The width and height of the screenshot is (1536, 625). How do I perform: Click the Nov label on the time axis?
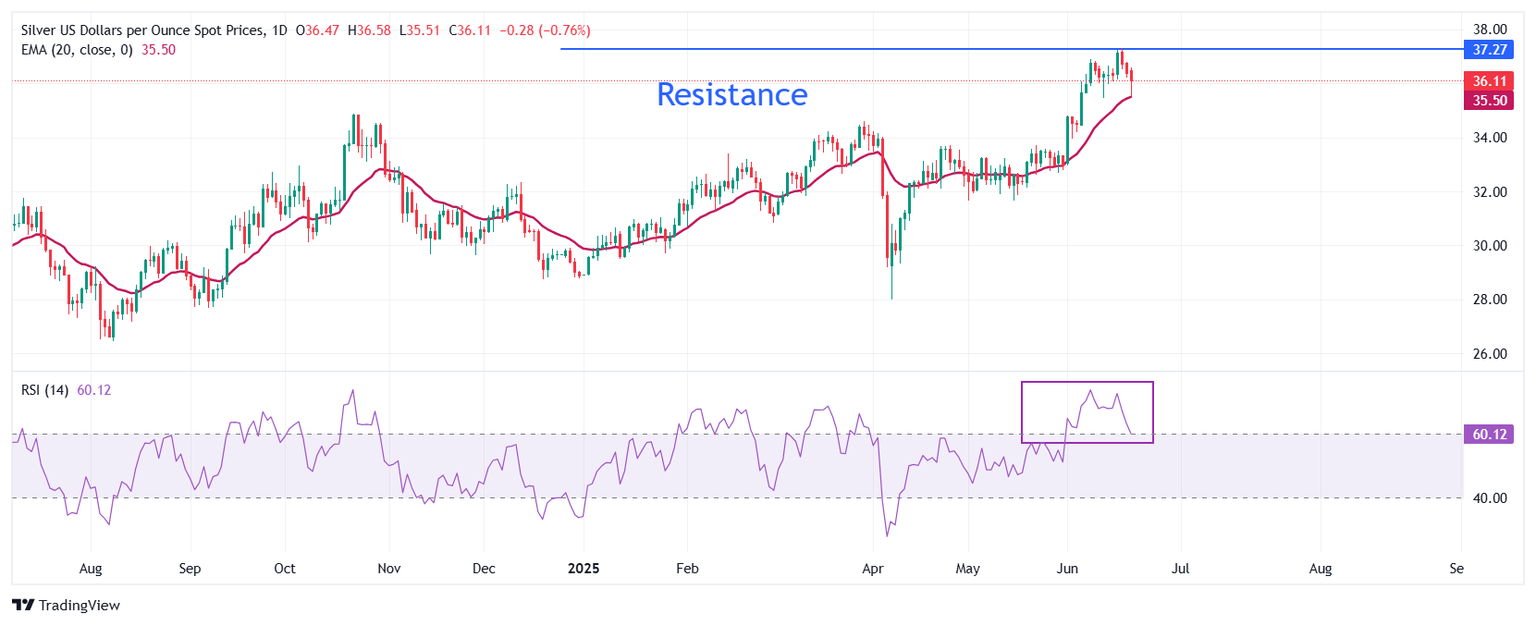coord(389,568)
